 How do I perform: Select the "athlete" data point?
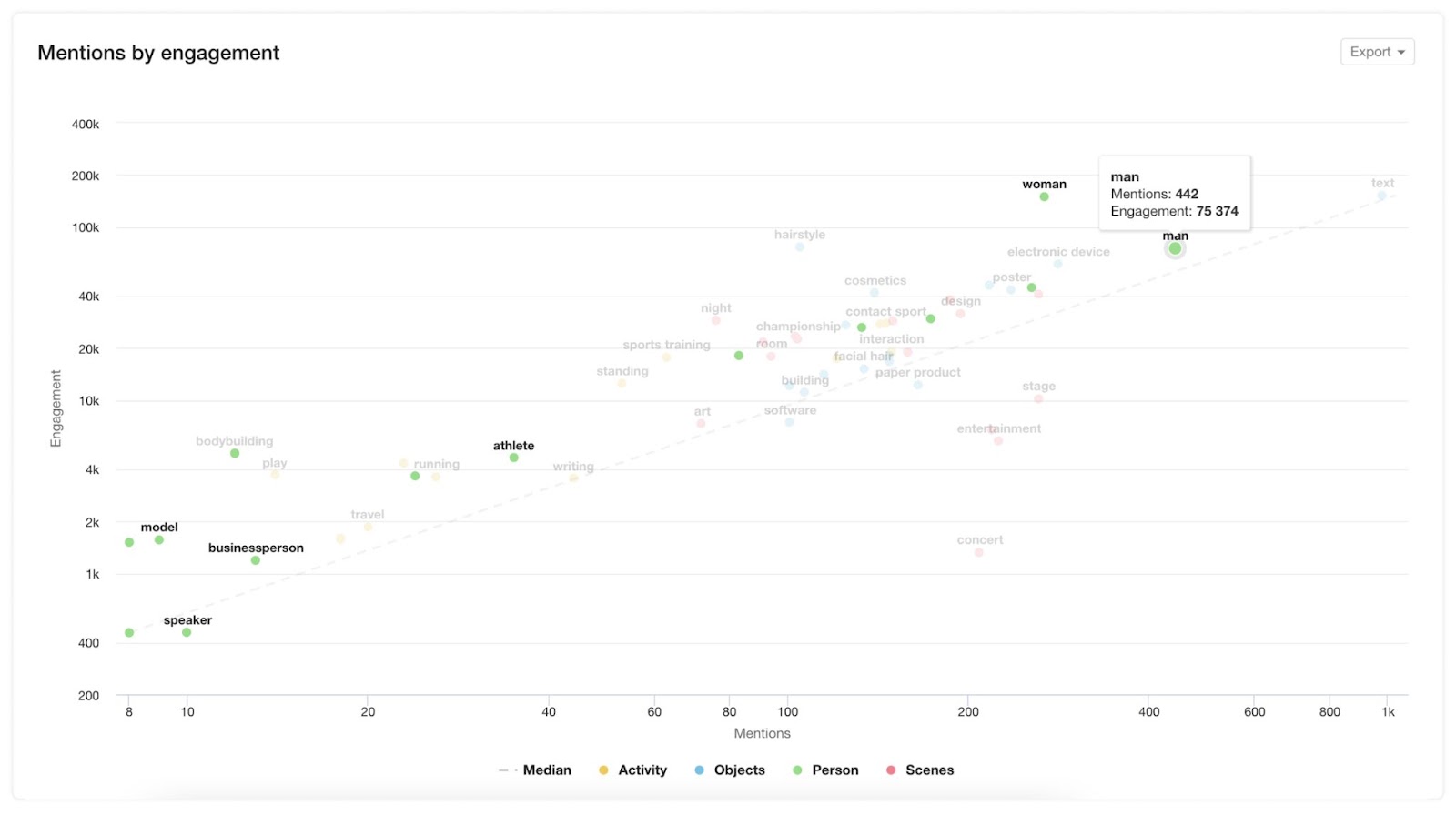coord(512,458)
